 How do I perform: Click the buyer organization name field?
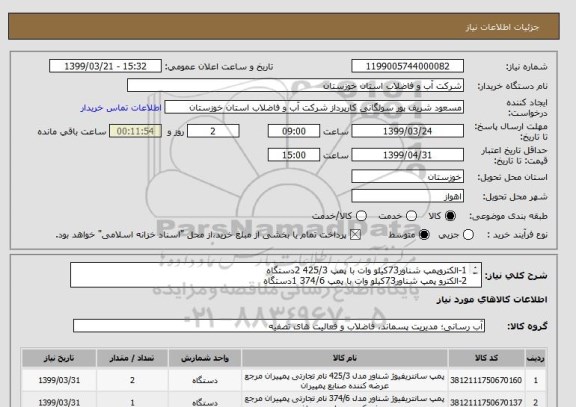[x=295, y=86]
